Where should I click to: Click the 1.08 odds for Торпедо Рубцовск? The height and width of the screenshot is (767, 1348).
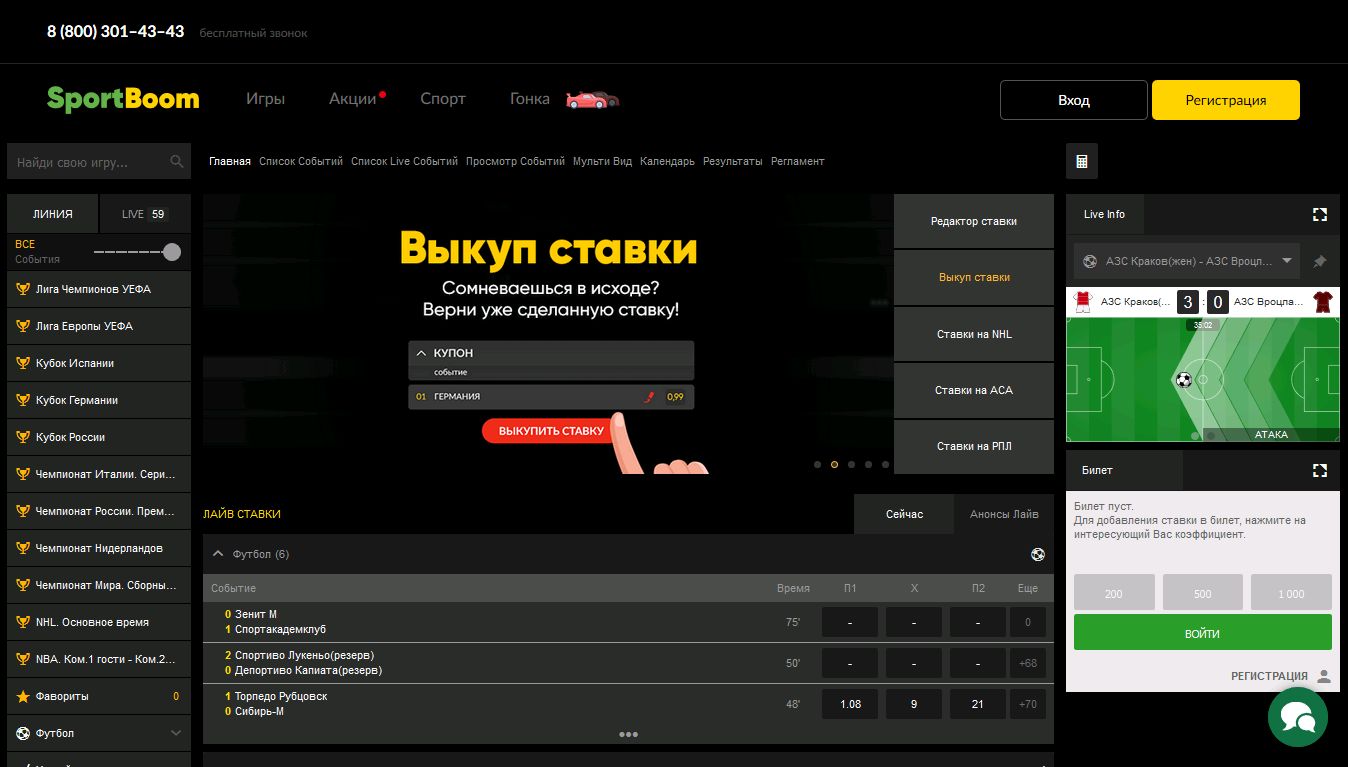(x=850, y=704)
